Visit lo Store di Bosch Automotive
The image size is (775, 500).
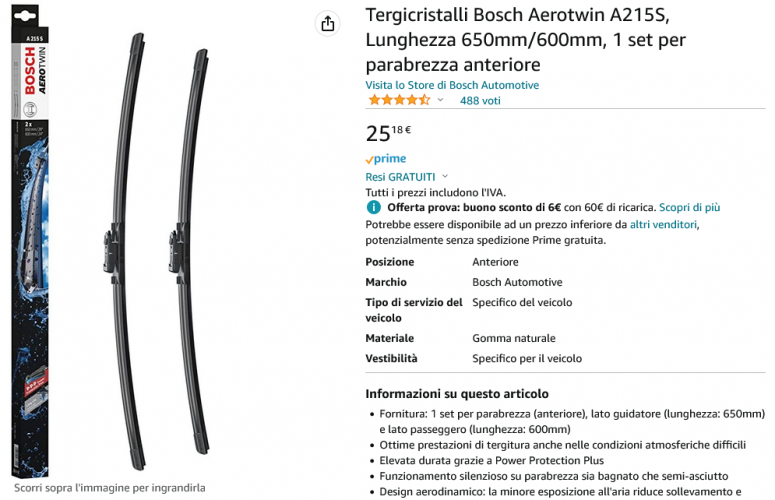point(452,85)
